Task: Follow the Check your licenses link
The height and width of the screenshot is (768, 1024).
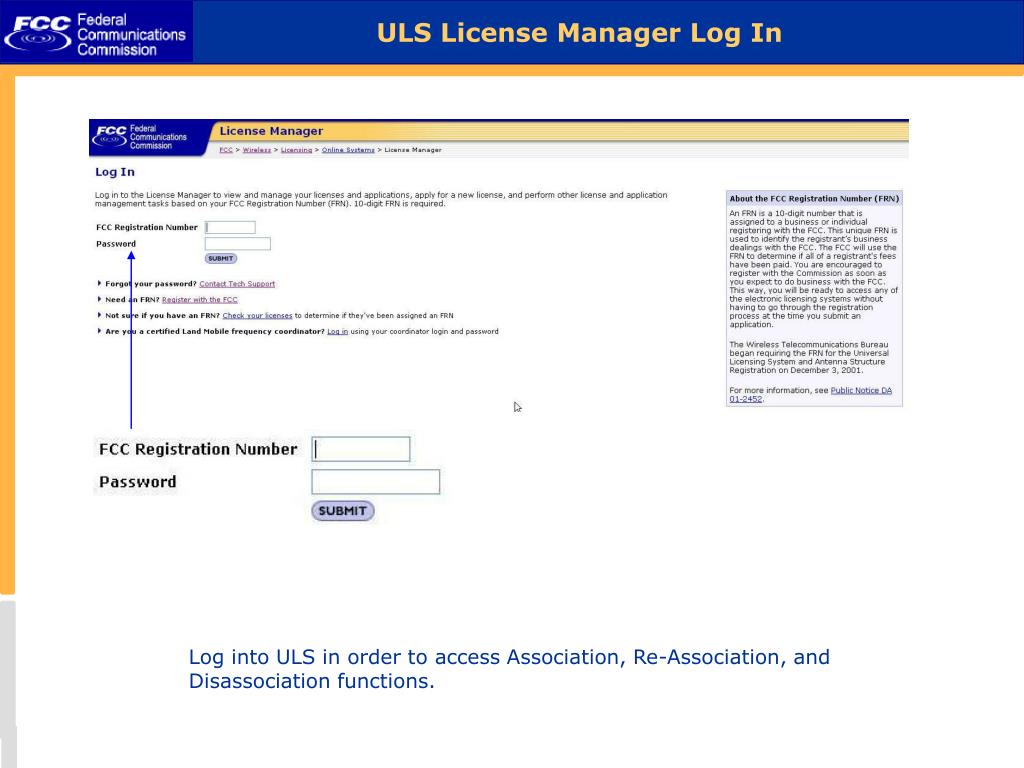Action: click(x=257, y=315)
